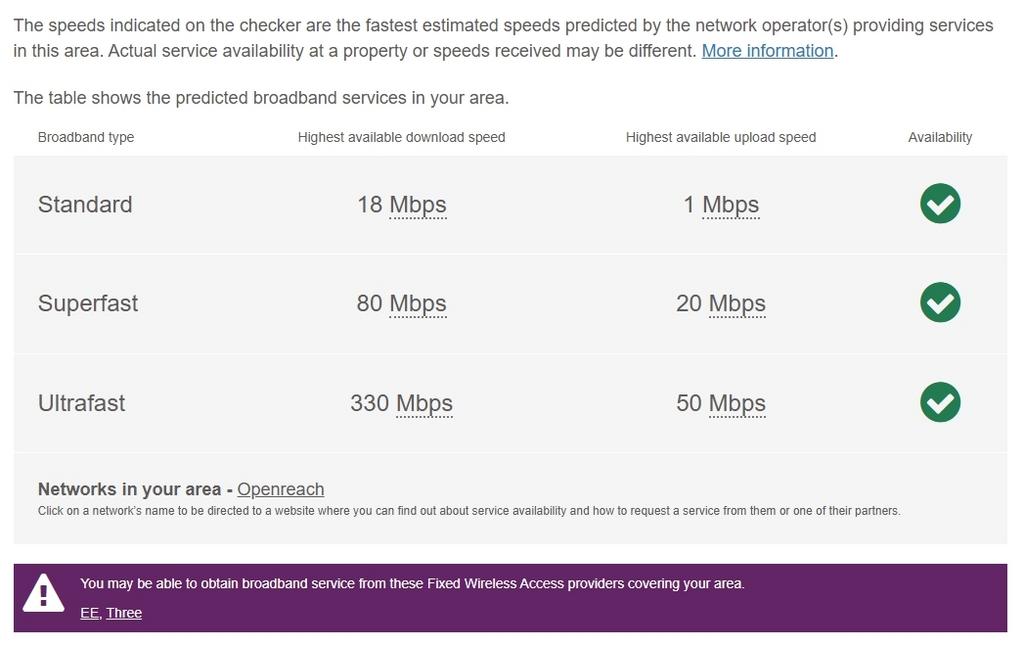The height and width of the screenshot is (646, 1024).
Task: Click Mbps abbreviation beside 50 upload speed
Action: [x=737, y=404]
